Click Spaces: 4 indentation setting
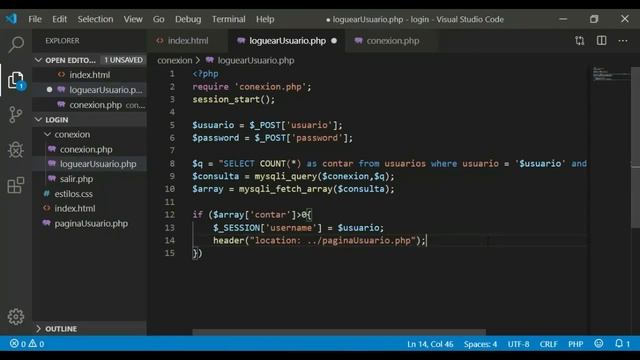Screen dimensions: 640x360 [x=480, y=344]
